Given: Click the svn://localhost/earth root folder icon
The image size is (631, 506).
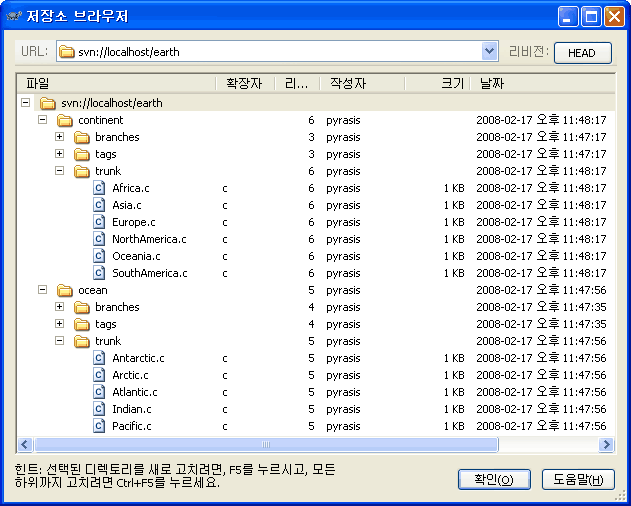Looking at the screenshot, I should coord(47,103).
